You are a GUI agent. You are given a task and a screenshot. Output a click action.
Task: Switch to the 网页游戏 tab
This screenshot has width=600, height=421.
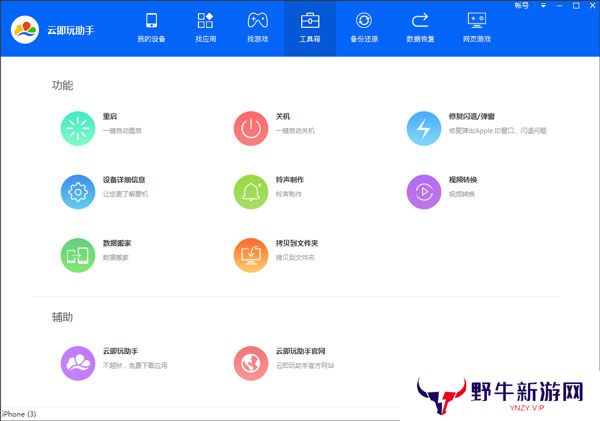477,28
